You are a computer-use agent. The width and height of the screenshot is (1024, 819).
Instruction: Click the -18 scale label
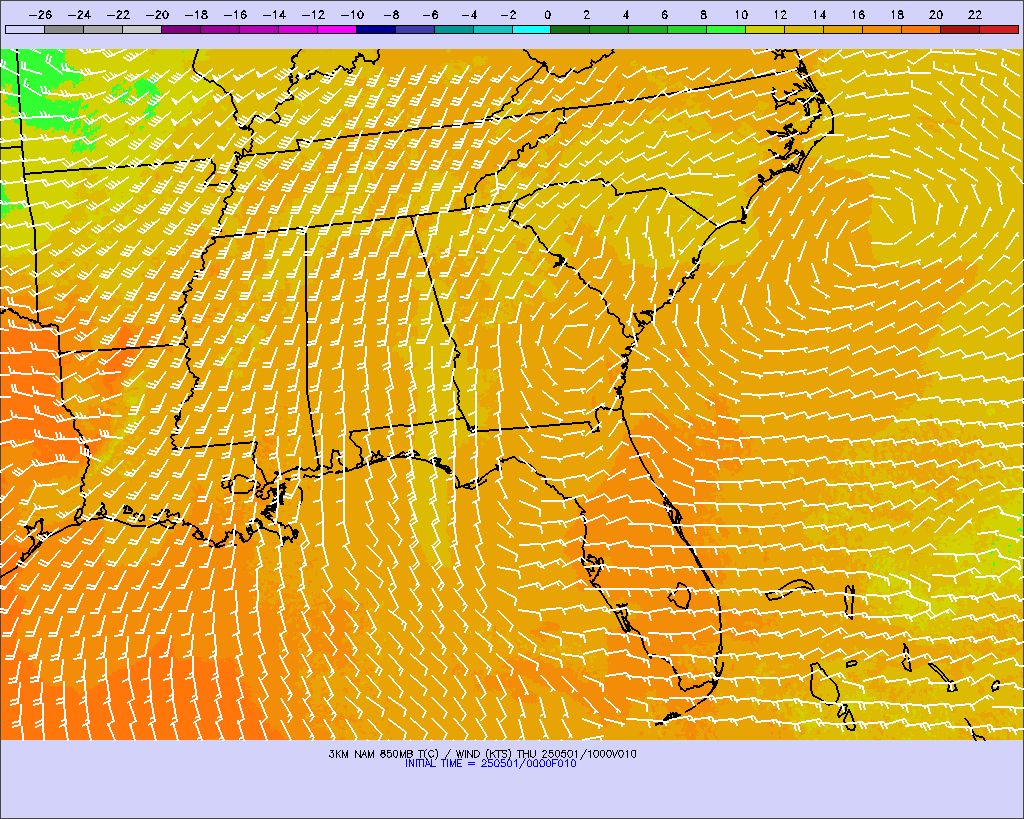tap(197, 14)
